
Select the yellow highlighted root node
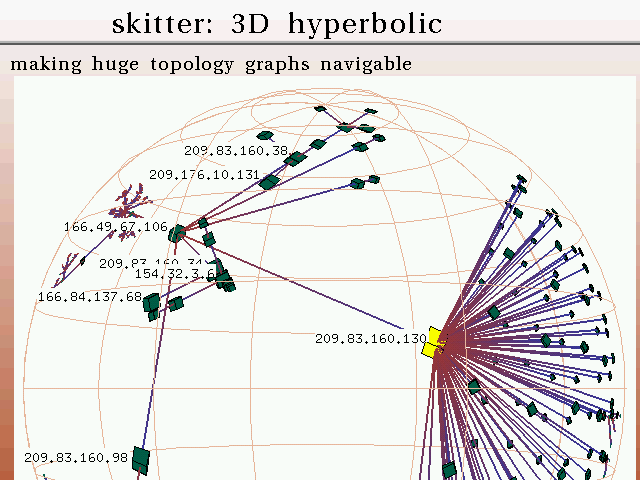[433, 343]
